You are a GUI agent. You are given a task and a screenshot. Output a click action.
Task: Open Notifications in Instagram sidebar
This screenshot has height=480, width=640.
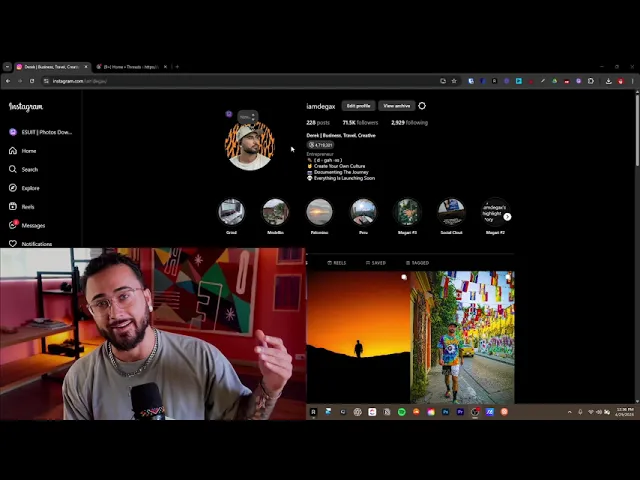pyautogui.click(x=31, y=244)
